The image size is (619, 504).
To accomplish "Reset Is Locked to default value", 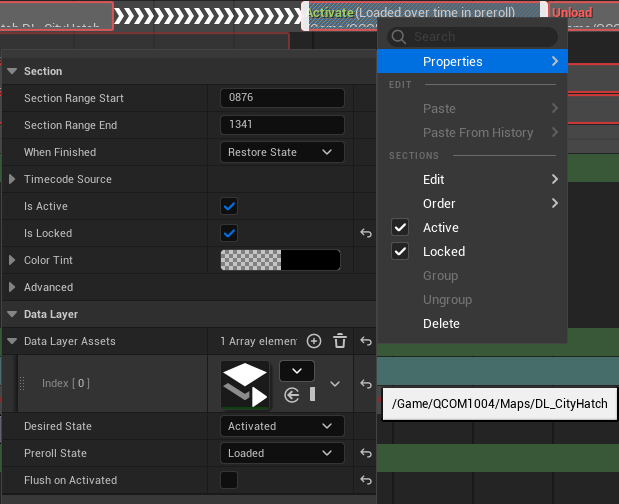I will [x=366, y=233].
